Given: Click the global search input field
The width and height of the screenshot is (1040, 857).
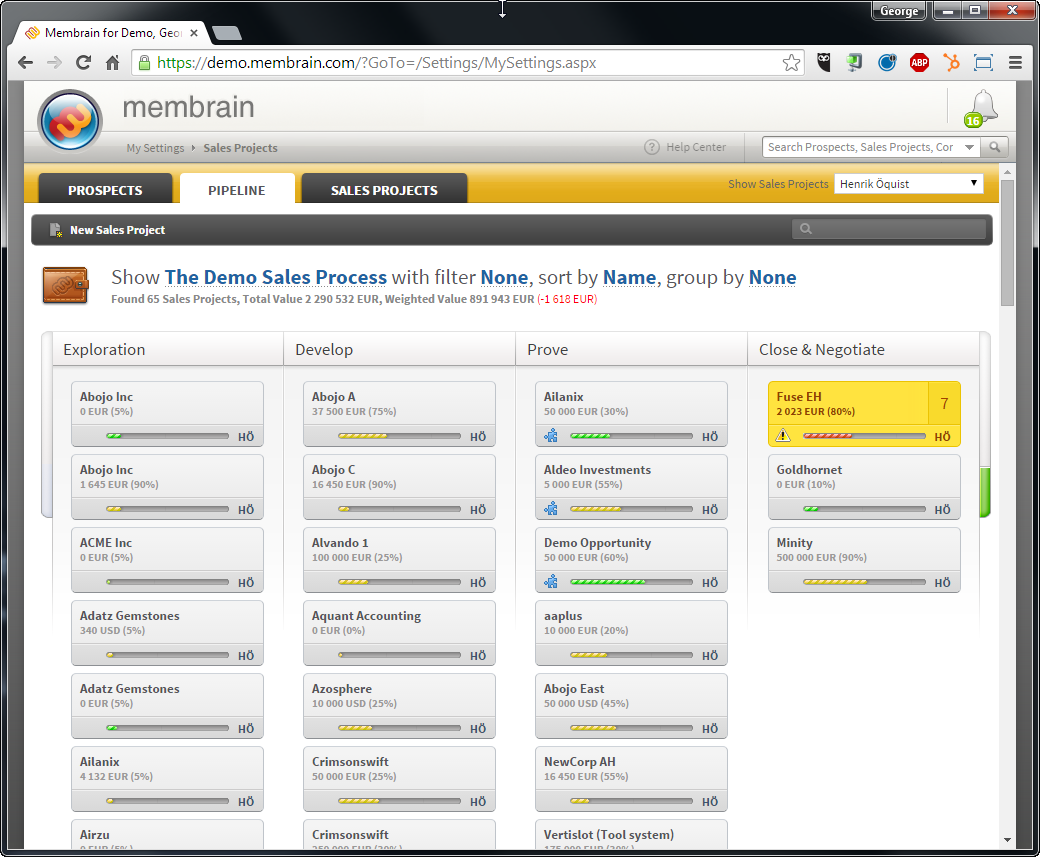Looking at the screenshot, I should point(860,147).
